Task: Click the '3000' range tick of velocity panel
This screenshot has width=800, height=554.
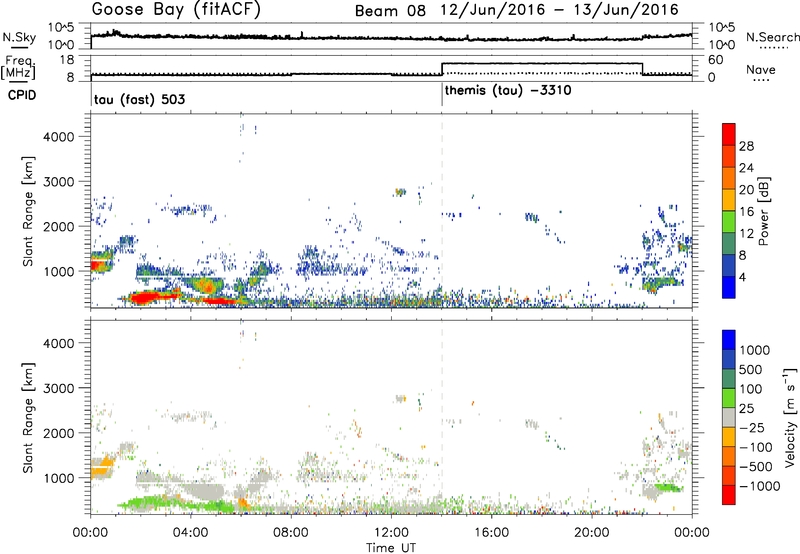Action: pyautogui.click(x=59, y=388)
